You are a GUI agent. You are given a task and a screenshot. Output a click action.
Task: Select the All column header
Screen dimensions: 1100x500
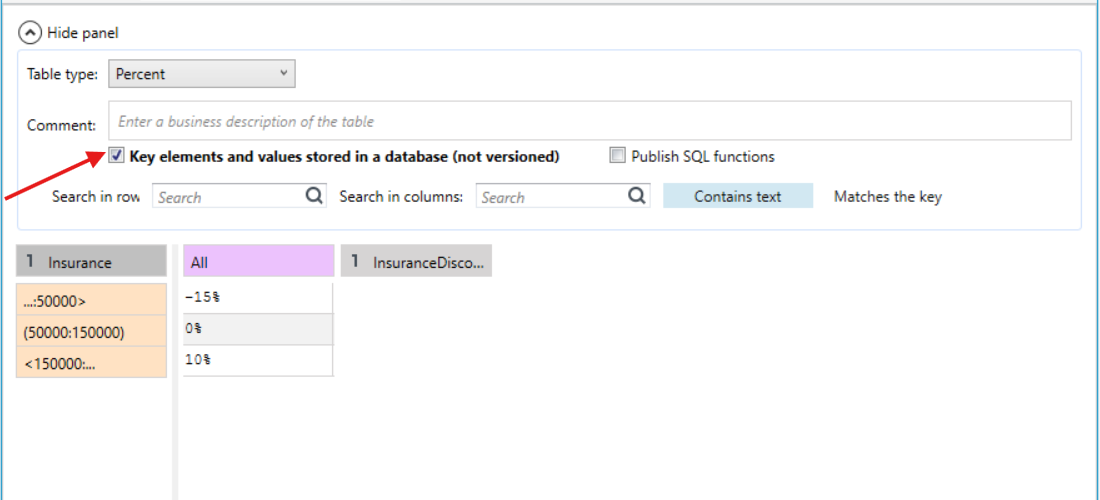(258, 262)
